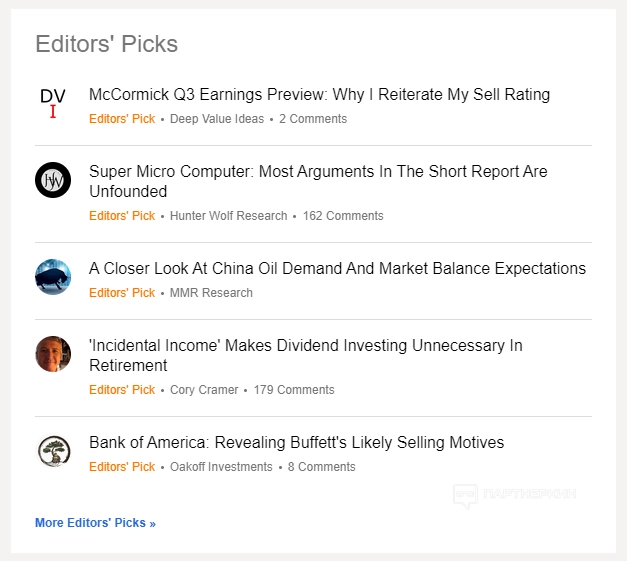
Task: Click the Deep Value Ideas DVI avatar icon
Action: tap(53, 102)
